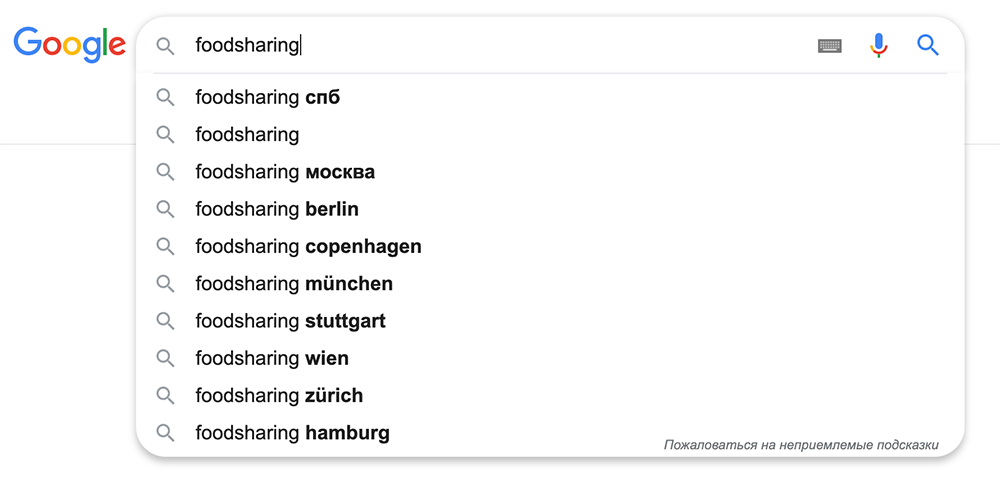Pick the foodsharing münchen suggestion
Viewport: 1000px width, 486px height.
point(550,284)
